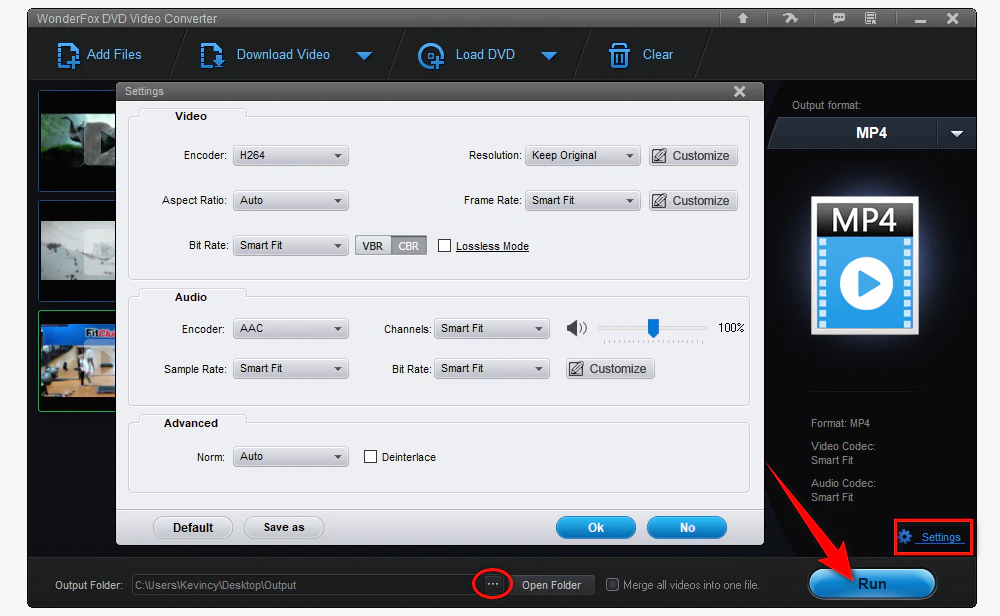Click the Lossless Mode link text

click(492, 246)
